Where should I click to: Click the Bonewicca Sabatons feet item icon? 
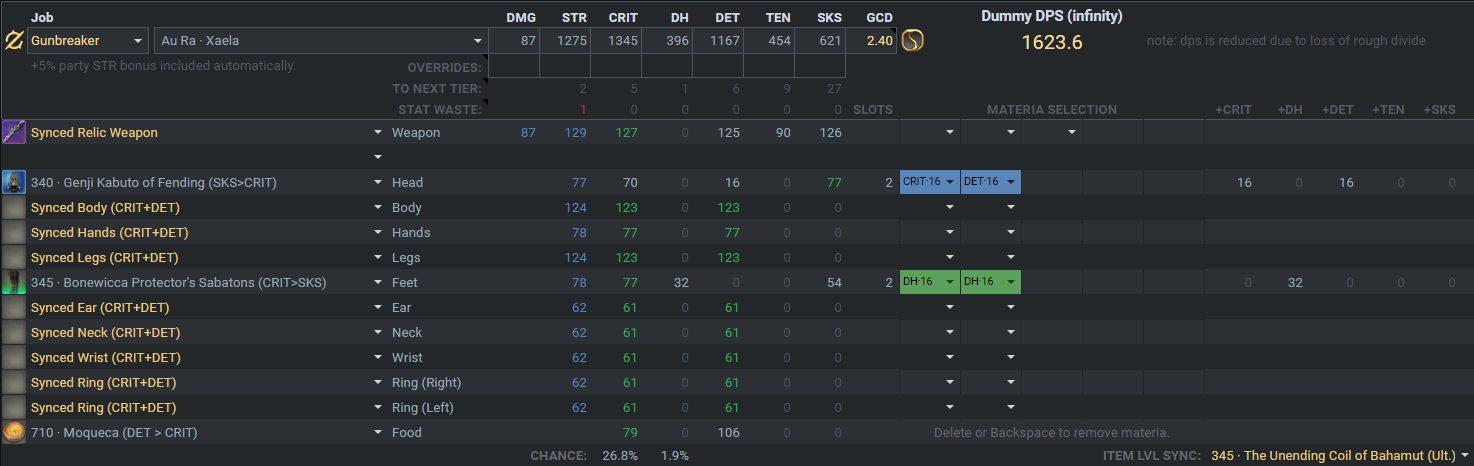14,282
